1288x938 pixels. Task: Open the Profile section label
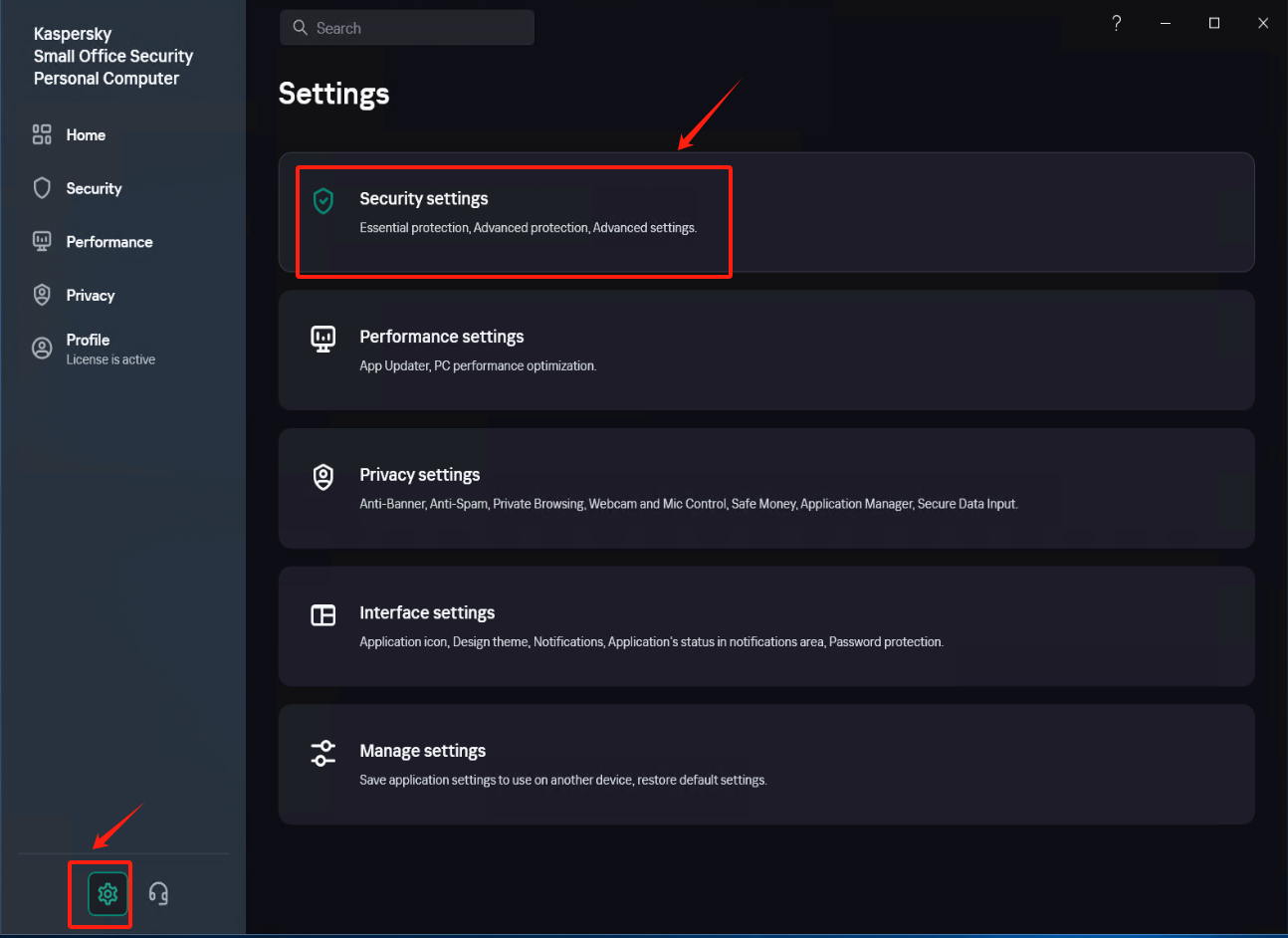pyautogui.click(x=88, y=340)
